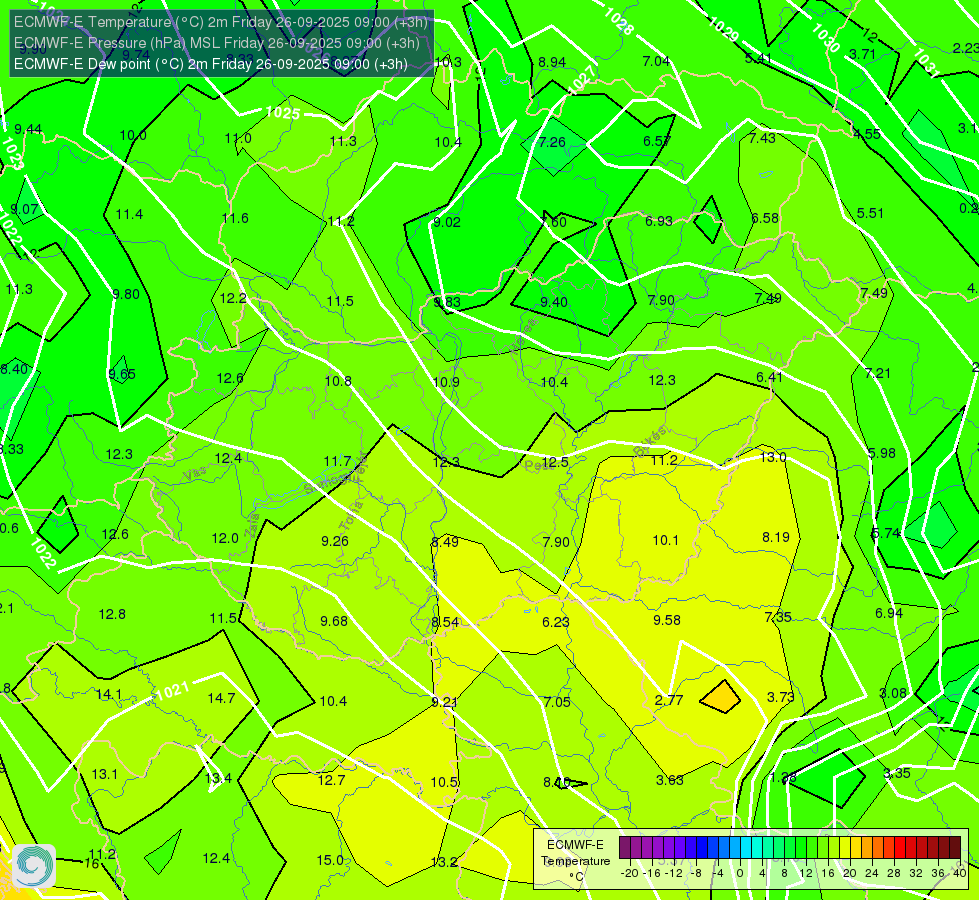Click the dew point value 15.0
The width and height of the screenshot is (979, 900).
[x=330, y=860]
